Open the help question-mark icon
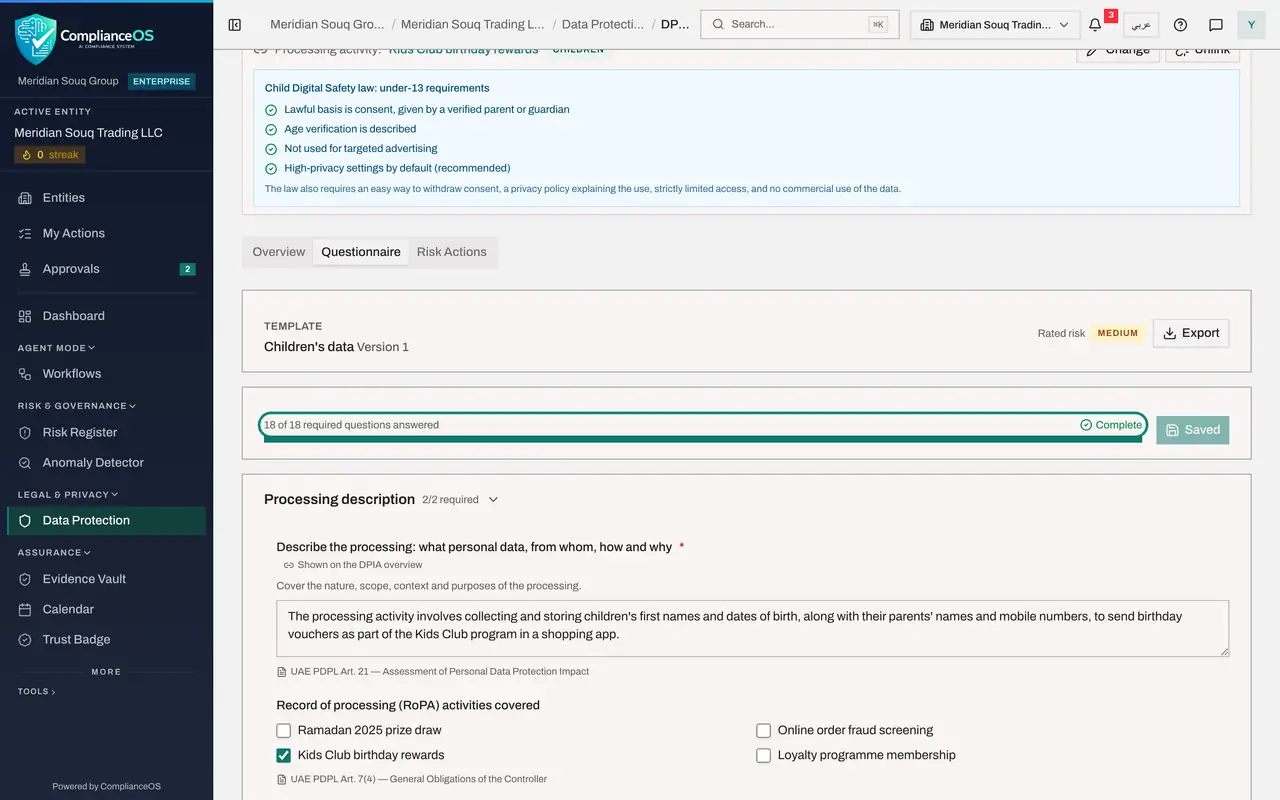This screenshot has width=1280, height=800. [x=1180, y=24]
